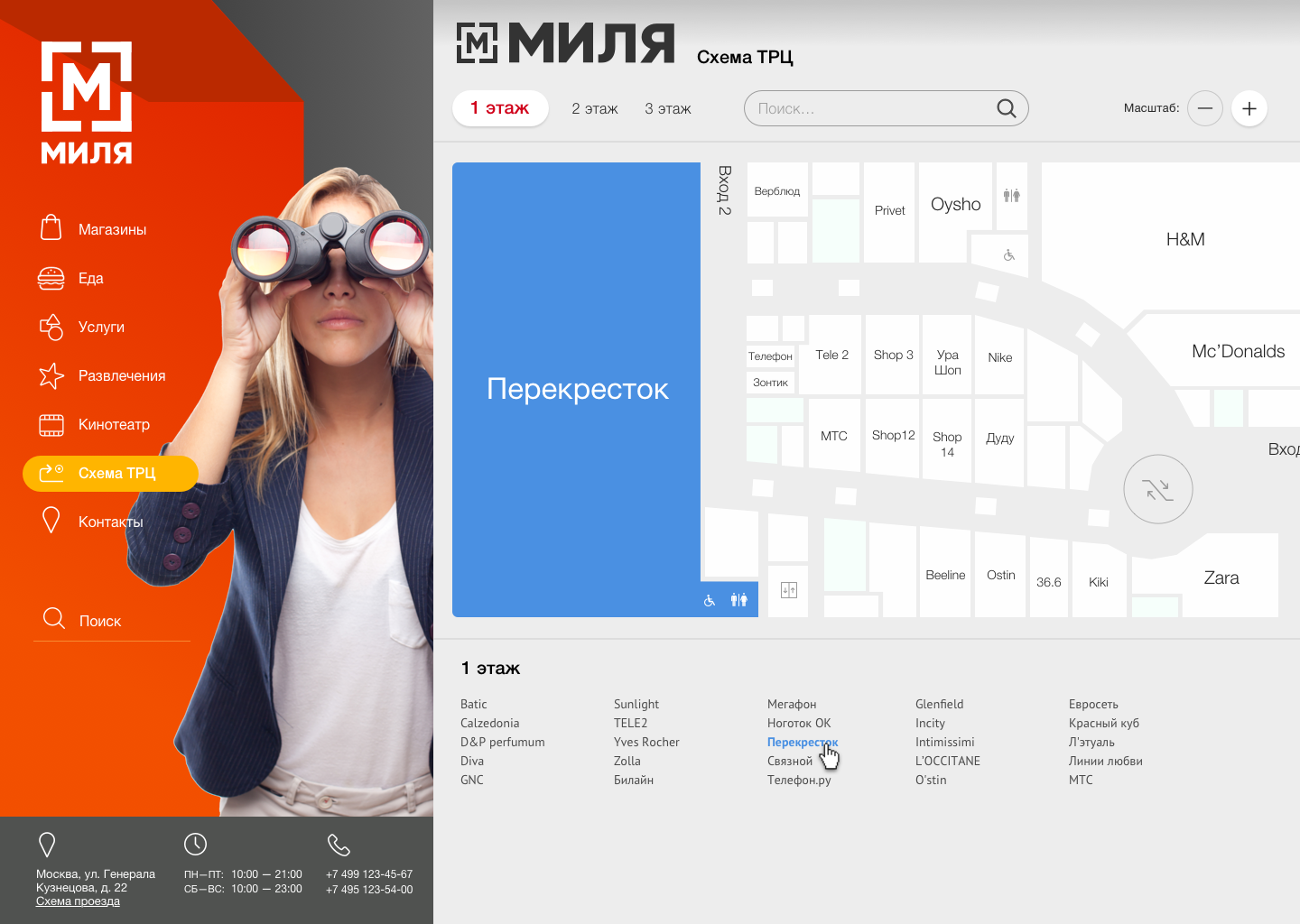Click Связной in the store list
The image size is (1300, 924).
790,761
